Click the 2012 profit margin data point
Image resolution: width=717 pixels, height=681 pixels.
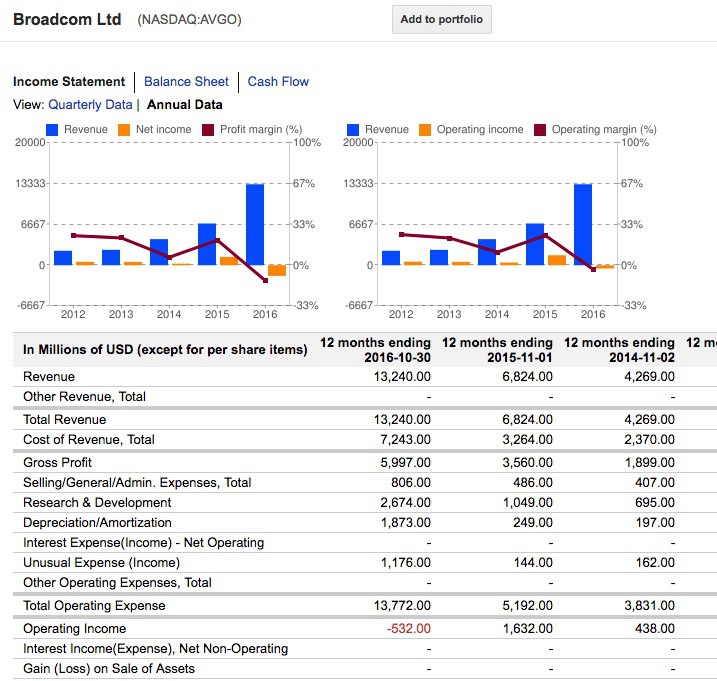click(74, 236)
